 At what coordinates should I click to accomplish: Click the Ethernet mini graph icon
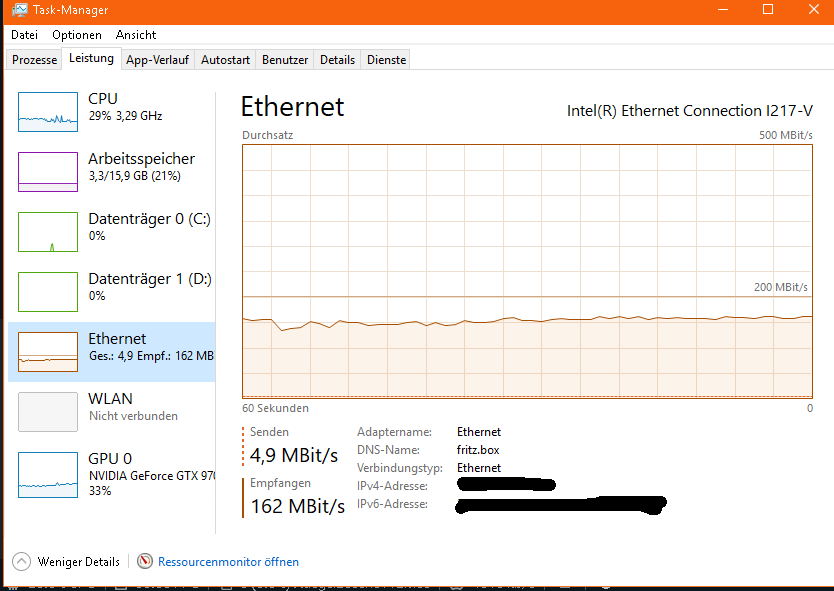[48, 352]
